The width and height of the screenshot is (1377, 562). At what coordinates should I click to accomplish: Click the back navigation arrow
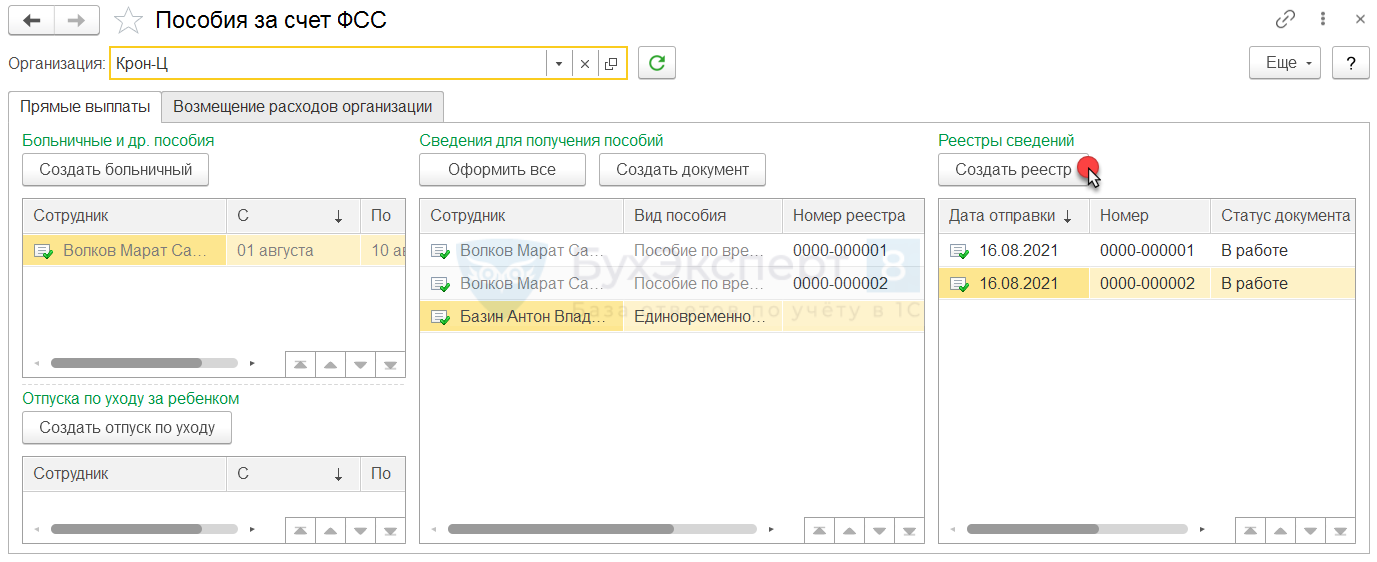coord(31,20)
